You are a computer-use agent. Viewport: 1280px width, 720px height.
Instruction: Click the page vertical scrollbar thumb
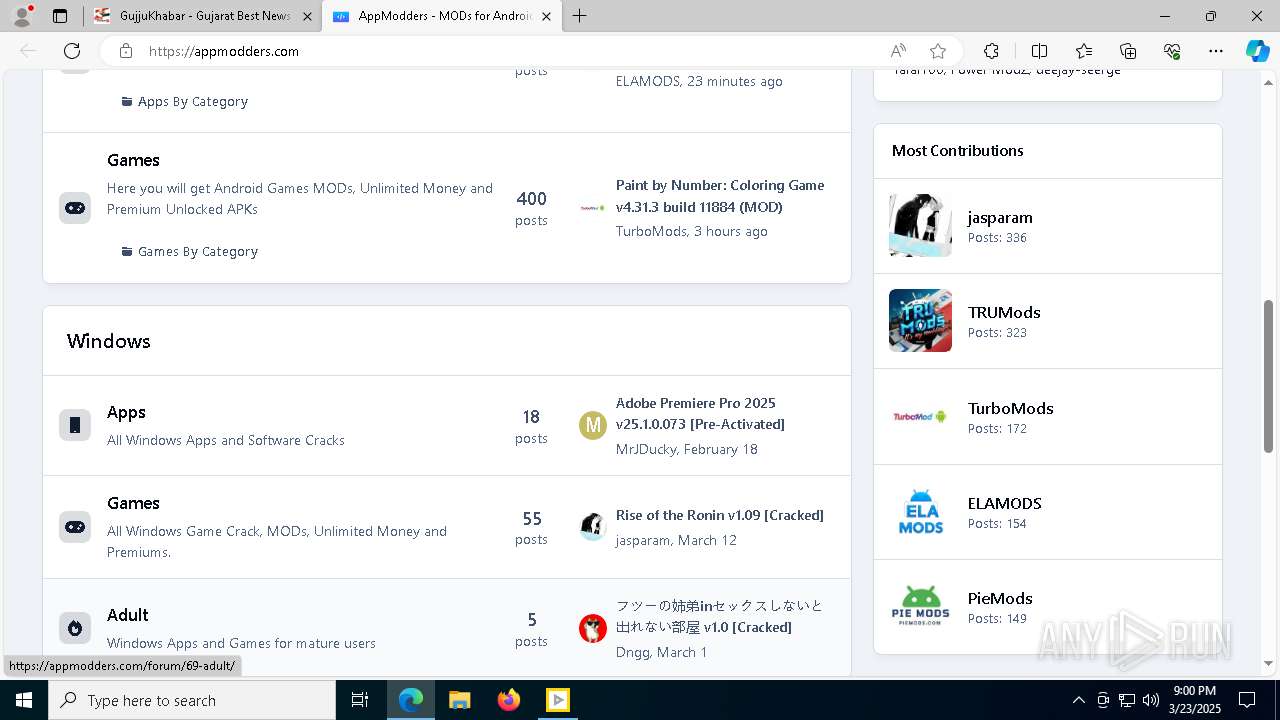coord(1269,375)
